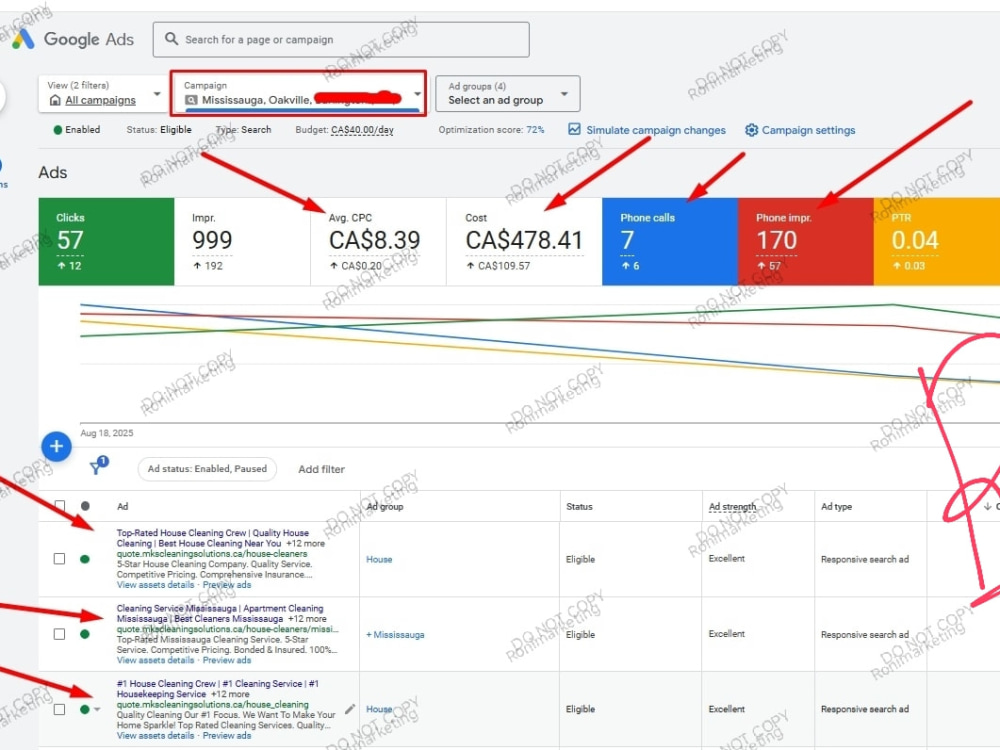Select the Cost metric card
The width and height of the screenshot is (1000, 750).
(524, 241)
